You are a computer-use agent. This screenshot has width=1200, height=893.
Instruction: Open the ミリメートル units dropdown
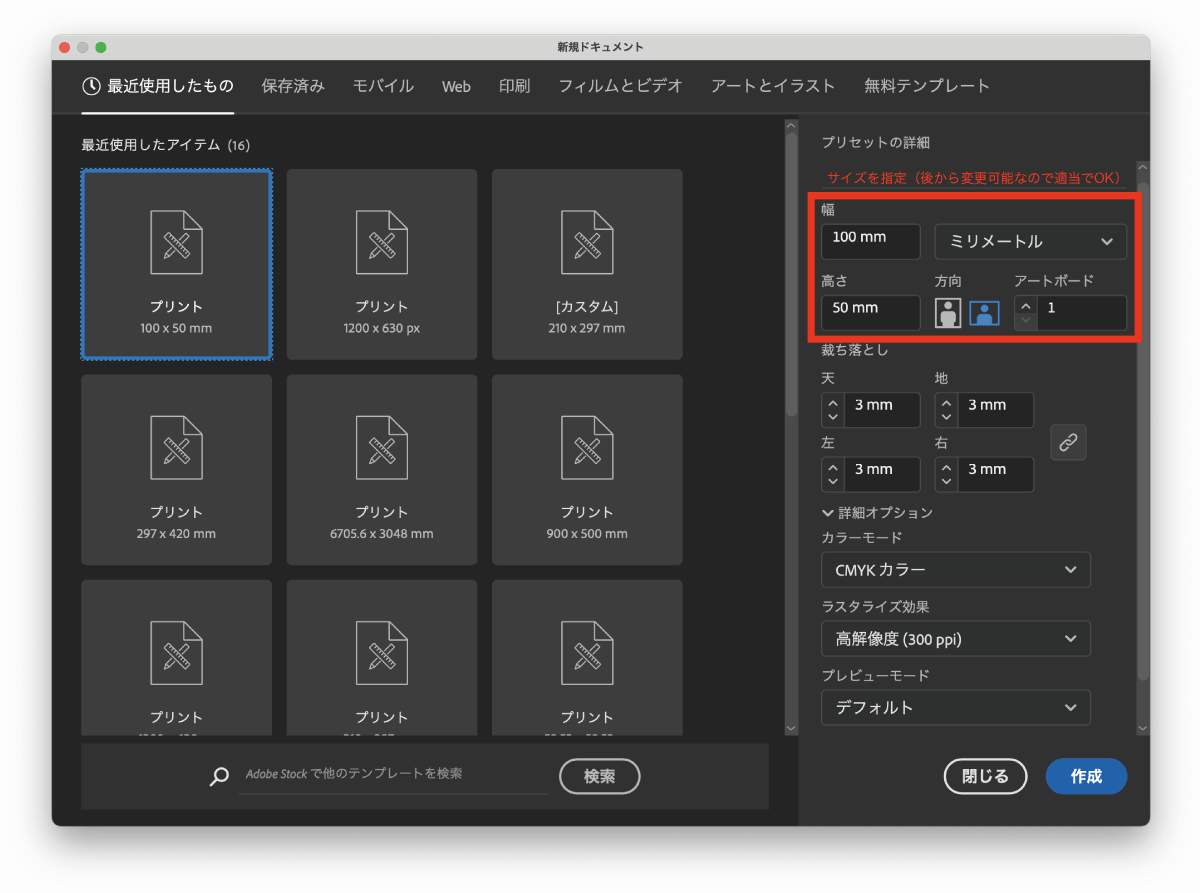[1030, 241]
